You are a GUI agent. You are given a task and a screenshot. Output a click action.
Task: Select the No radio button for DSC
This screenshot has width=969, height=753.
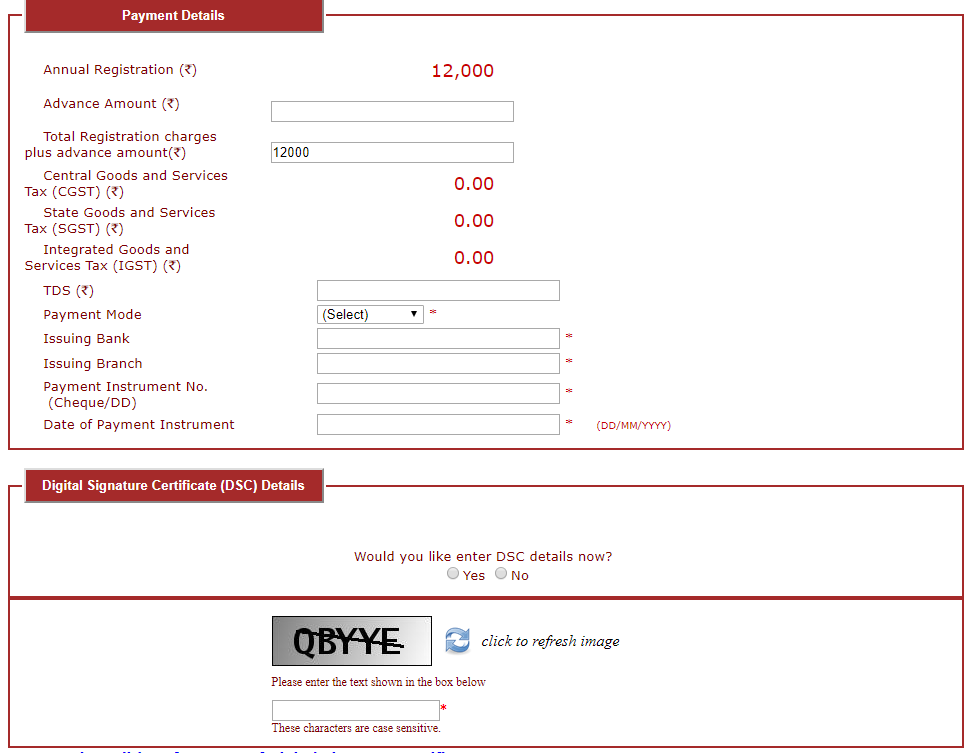tap(501, 574)
